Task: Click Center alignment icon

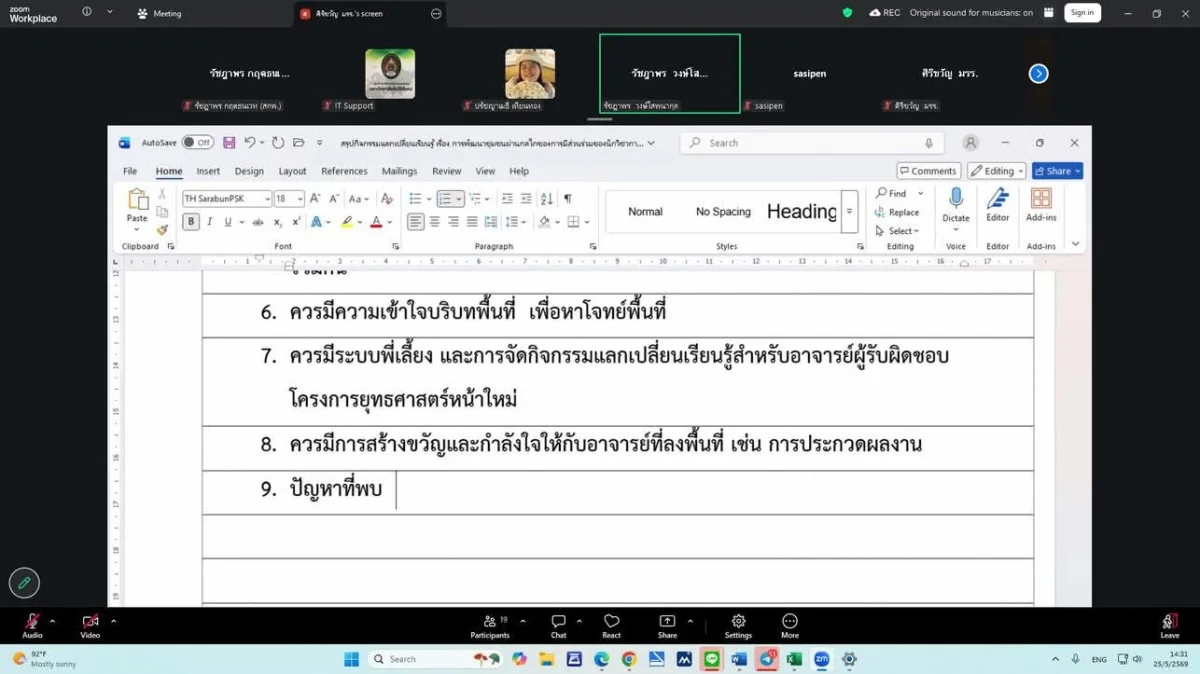Action: coord(434,222)
